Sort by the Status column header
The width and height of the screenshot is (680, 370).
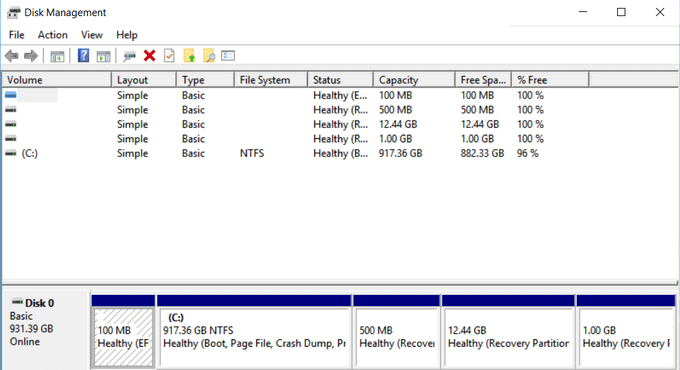point(340,80)
